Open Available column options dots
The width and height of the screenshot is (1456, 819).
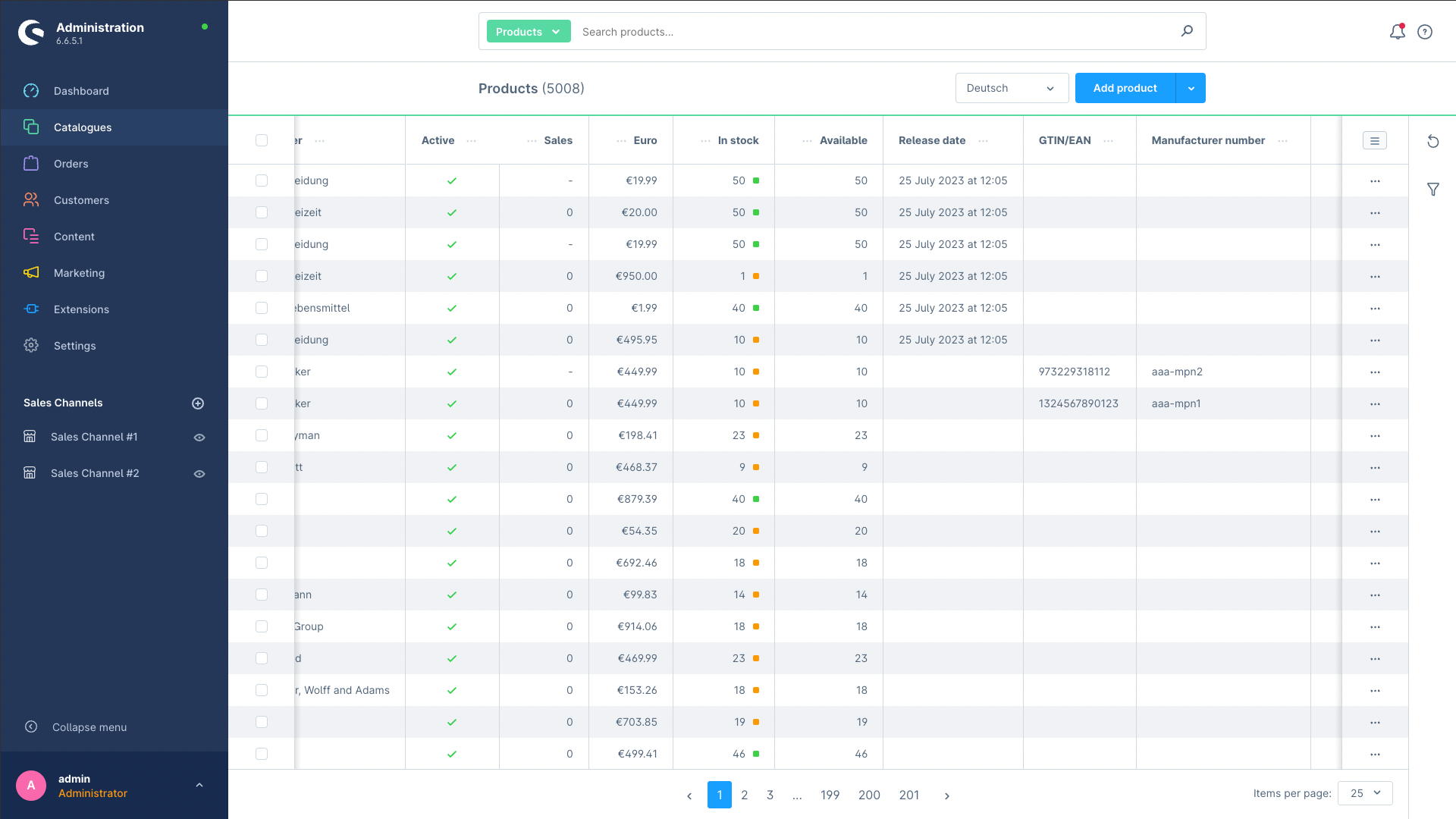[x=807, y=141]
